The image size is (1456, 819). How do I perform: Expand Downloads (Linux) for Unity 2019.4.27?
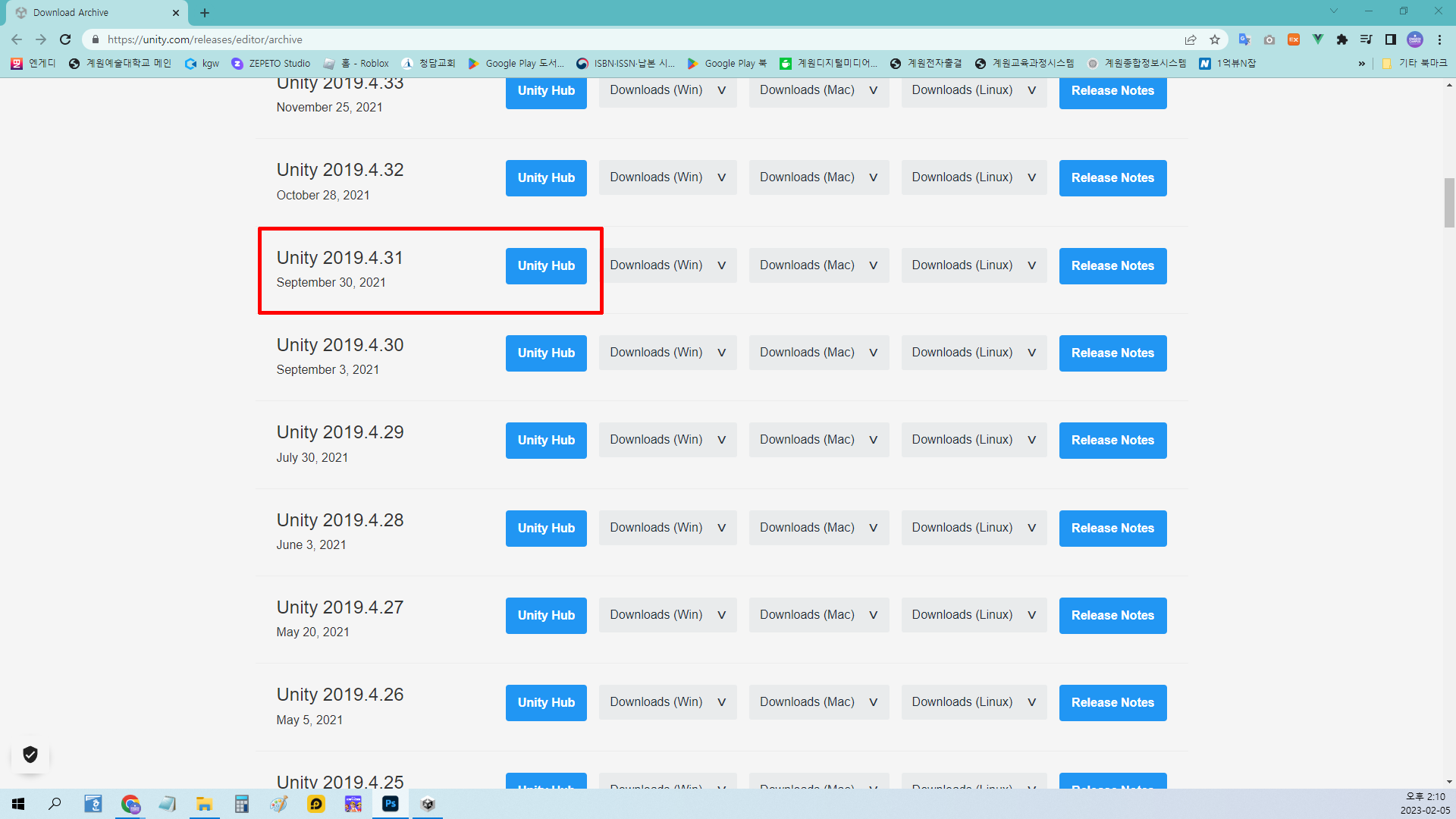point(973,615)
